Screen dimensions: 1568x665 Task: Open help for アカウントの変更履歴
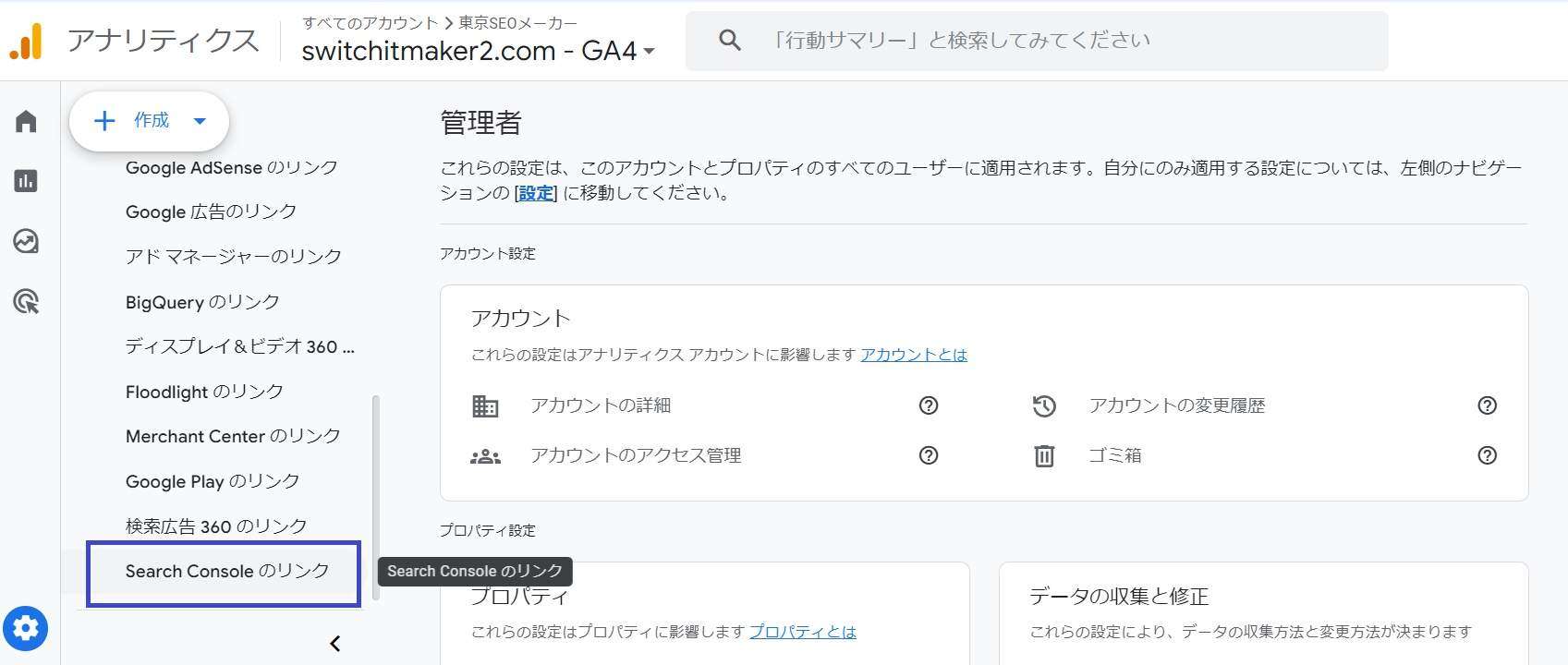(x=1487, y=405)
